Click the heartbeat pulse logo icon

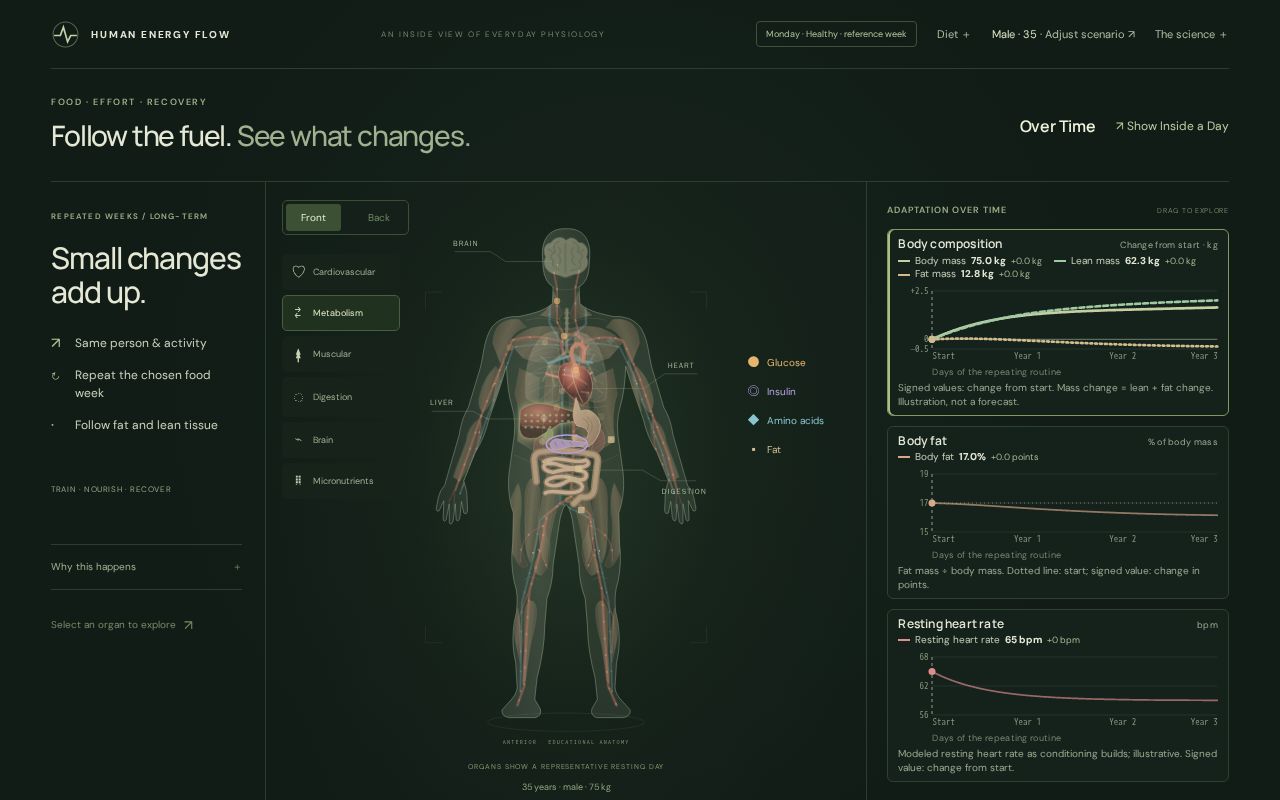click(x=65, y=34)
